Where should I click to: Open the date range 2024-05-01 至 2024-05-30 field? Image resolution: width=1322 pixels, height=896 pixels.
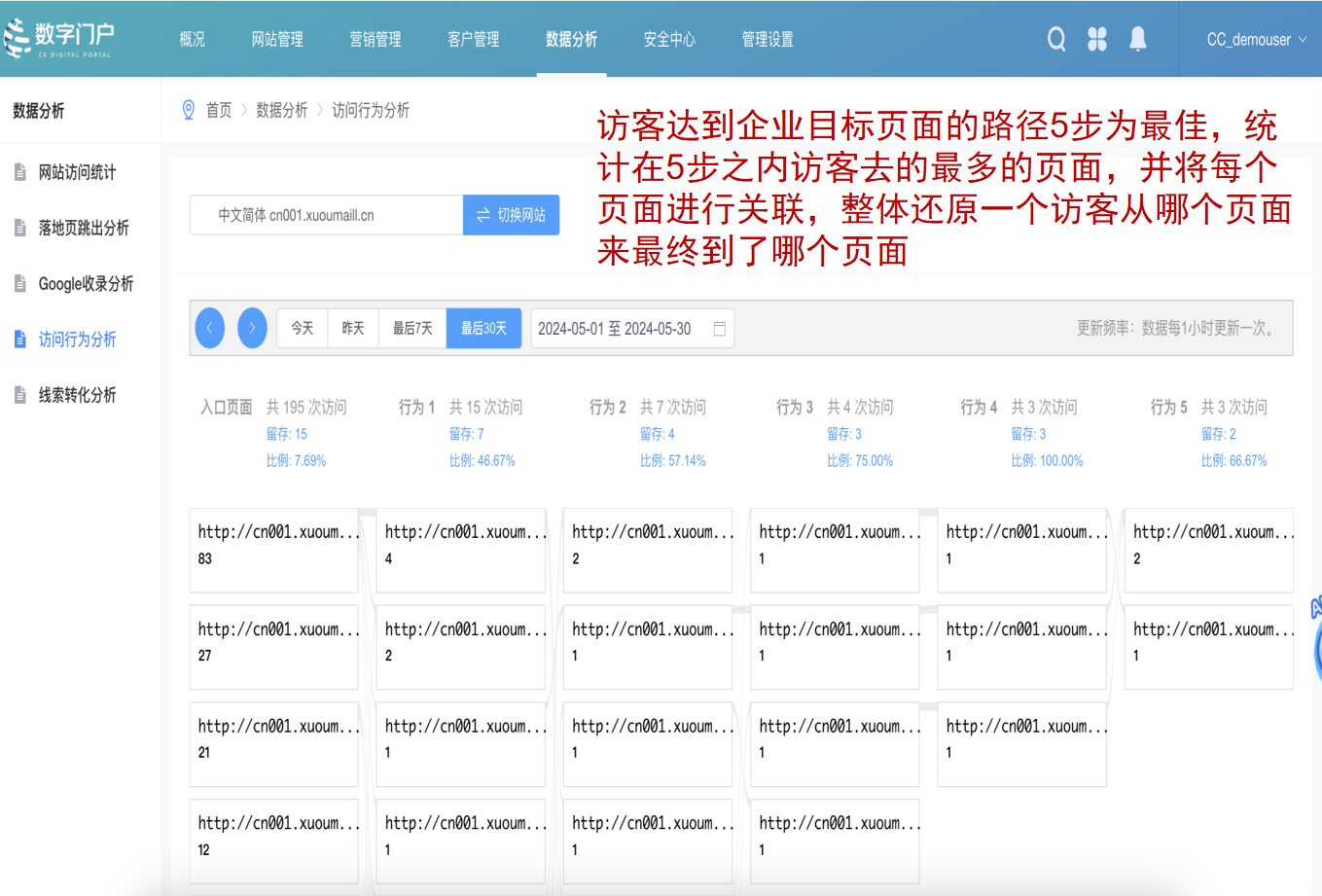click(632, 329)
